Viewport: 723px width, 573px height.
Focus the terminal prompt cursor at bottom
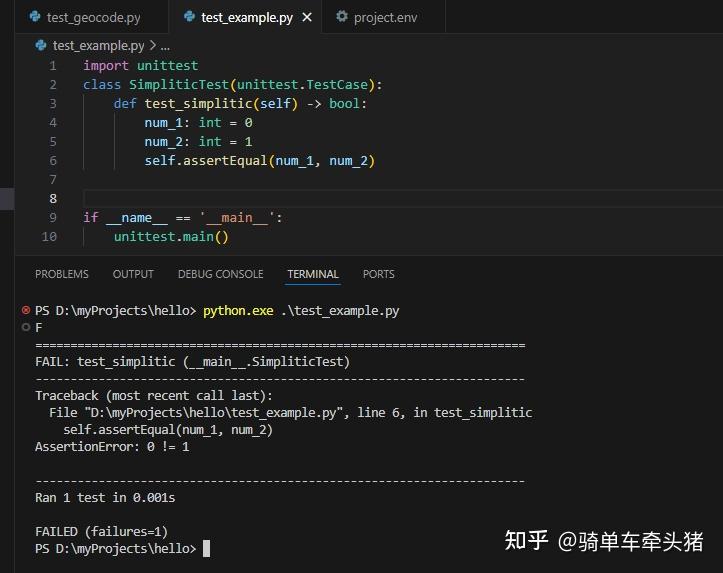tap(207, 549)
